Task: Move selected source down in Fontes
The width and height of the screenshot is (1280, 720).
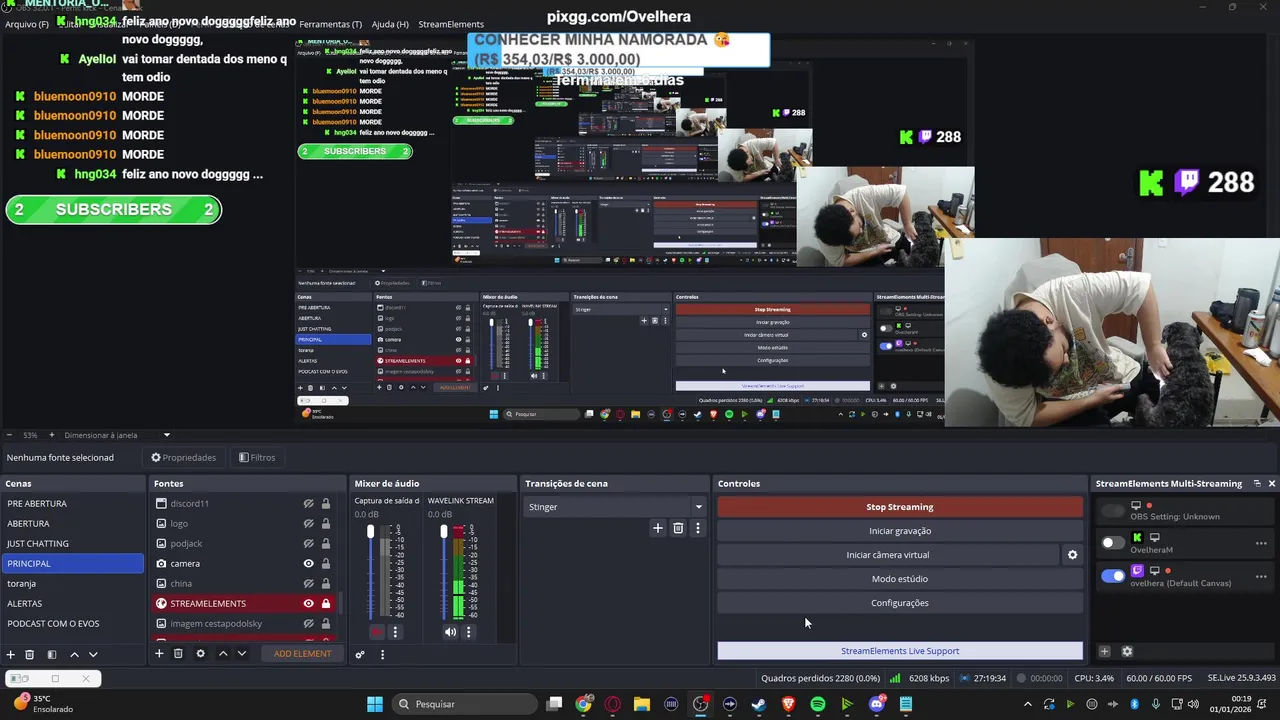Action: (x=241, y=653)
